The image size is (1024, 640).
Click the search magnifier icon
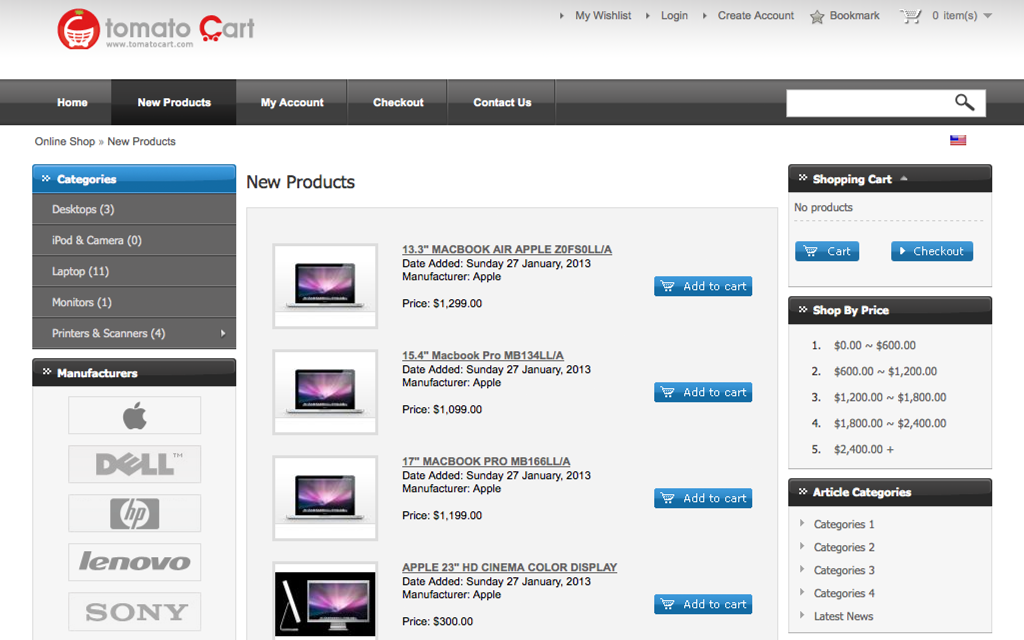pos(964,102)
